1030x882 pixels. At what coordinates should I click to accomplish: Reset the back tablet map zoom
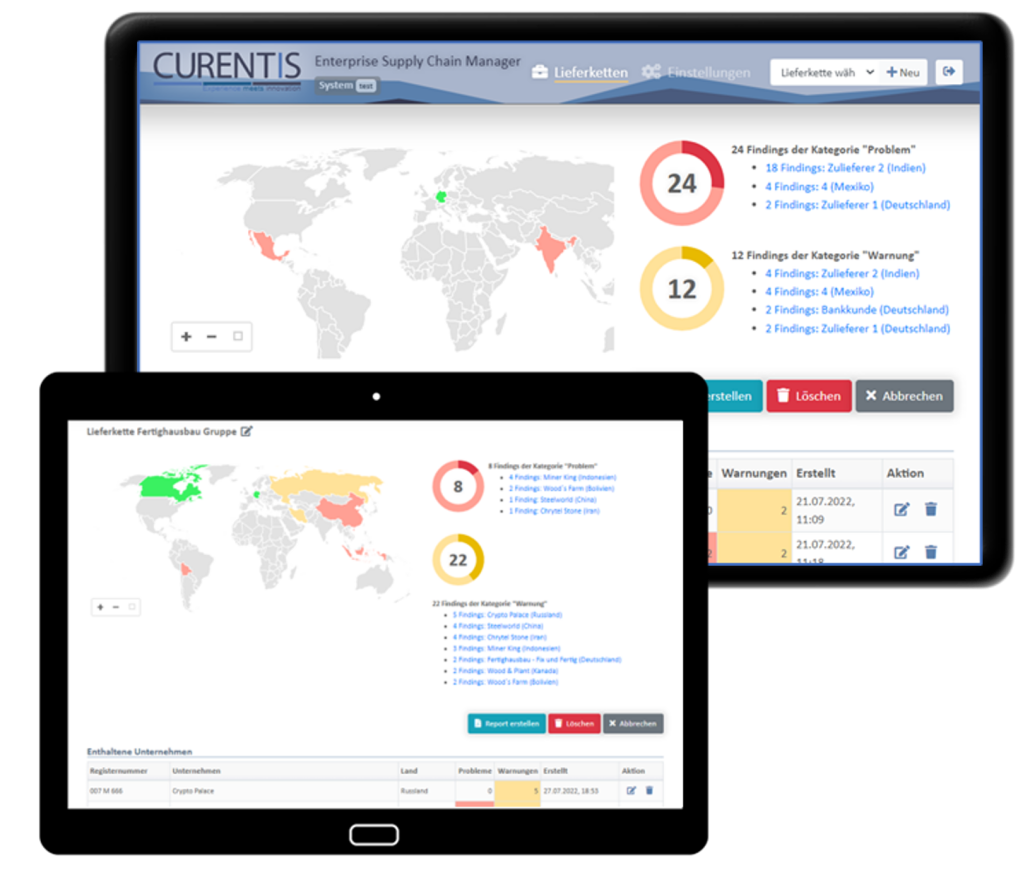pos(238,336)
